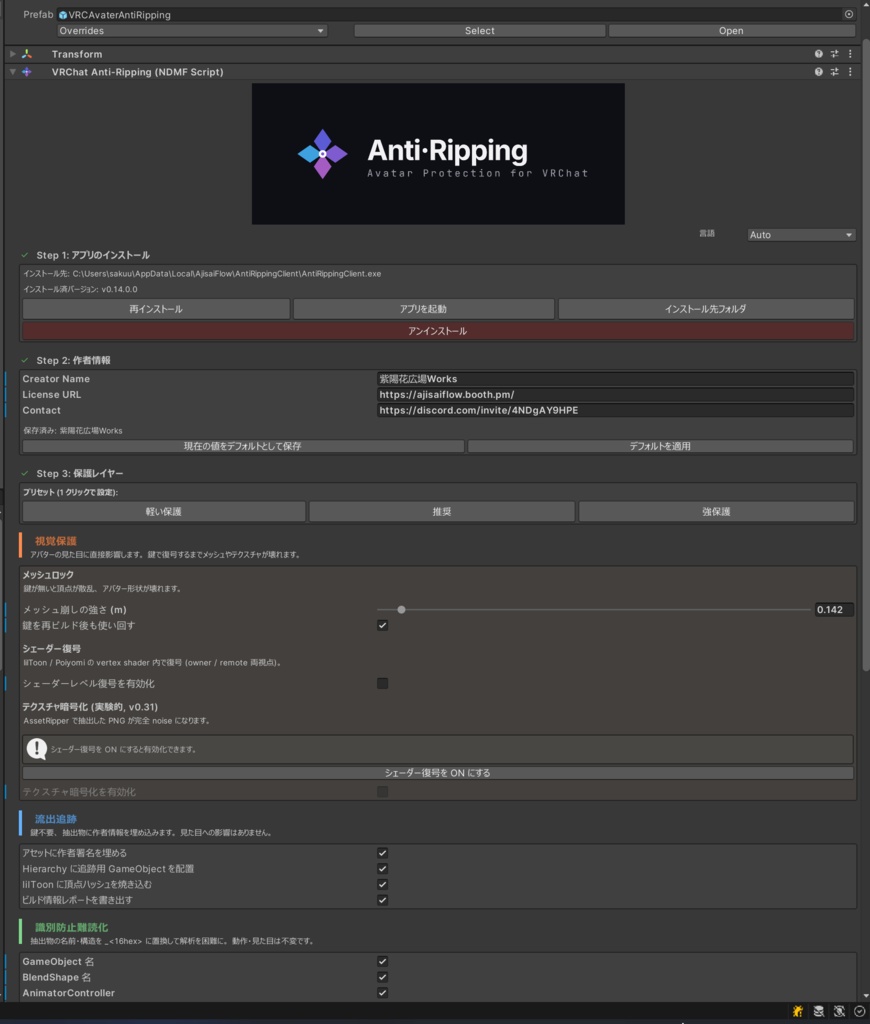Click the Contact input field
The height and width of the screenshot is (1024, 870).
[x=615, y=410]
